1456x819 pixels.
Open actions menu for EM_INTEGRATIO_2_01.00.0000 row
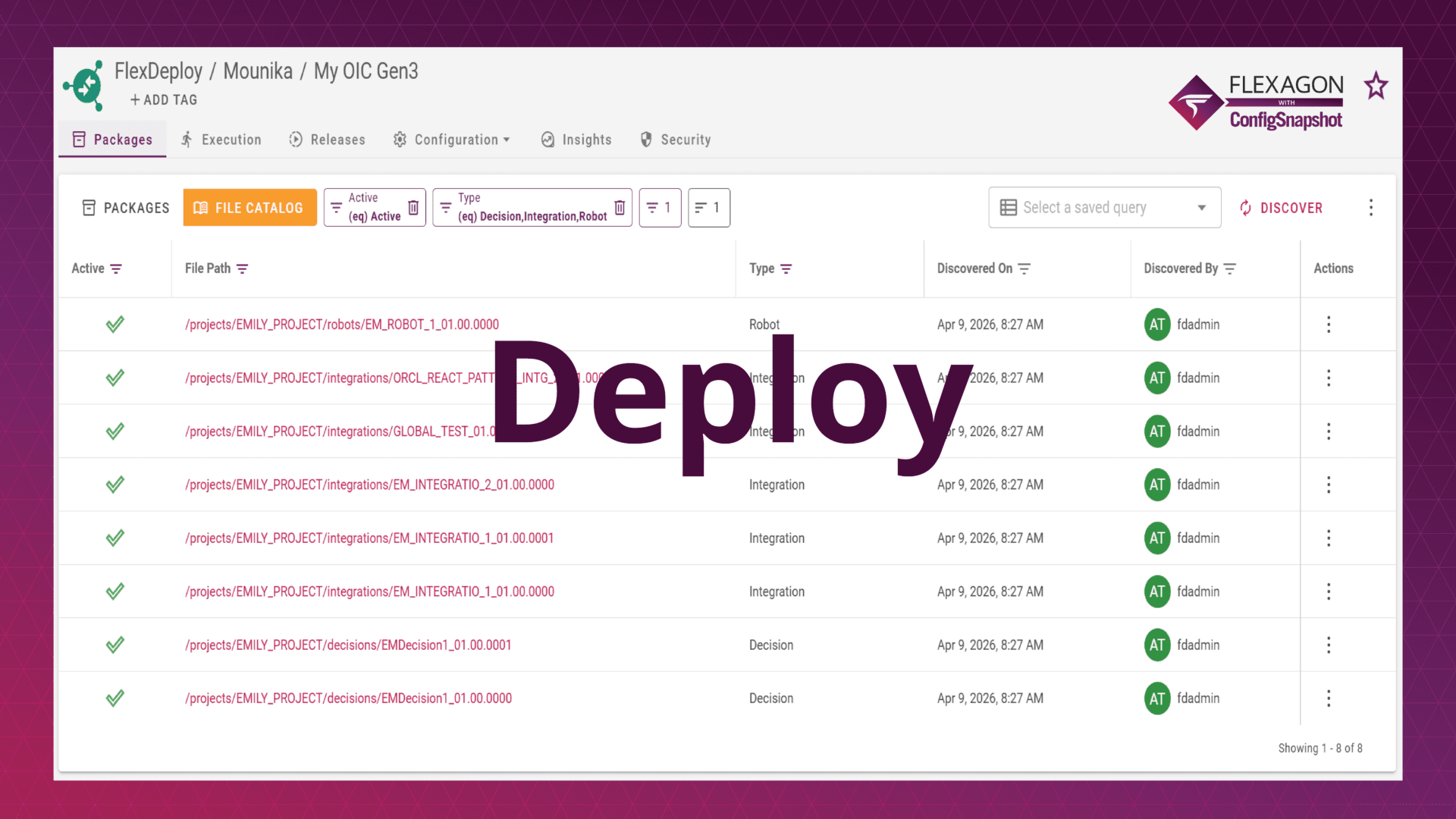1329,485
